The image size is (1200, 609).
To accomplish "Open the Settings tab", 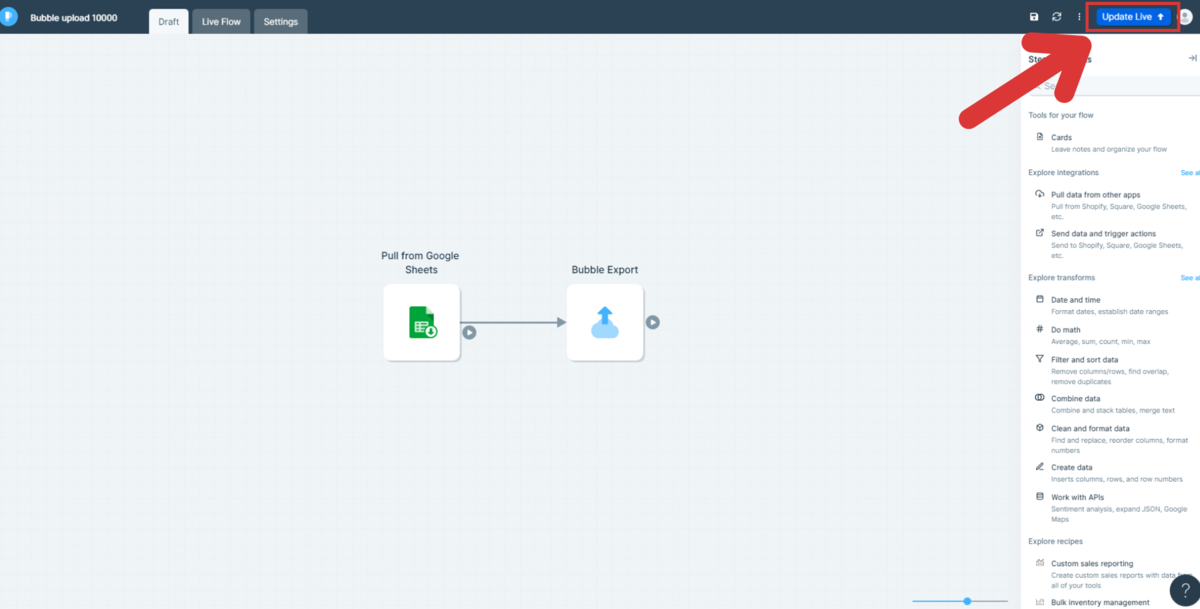I will click(281, 21).
